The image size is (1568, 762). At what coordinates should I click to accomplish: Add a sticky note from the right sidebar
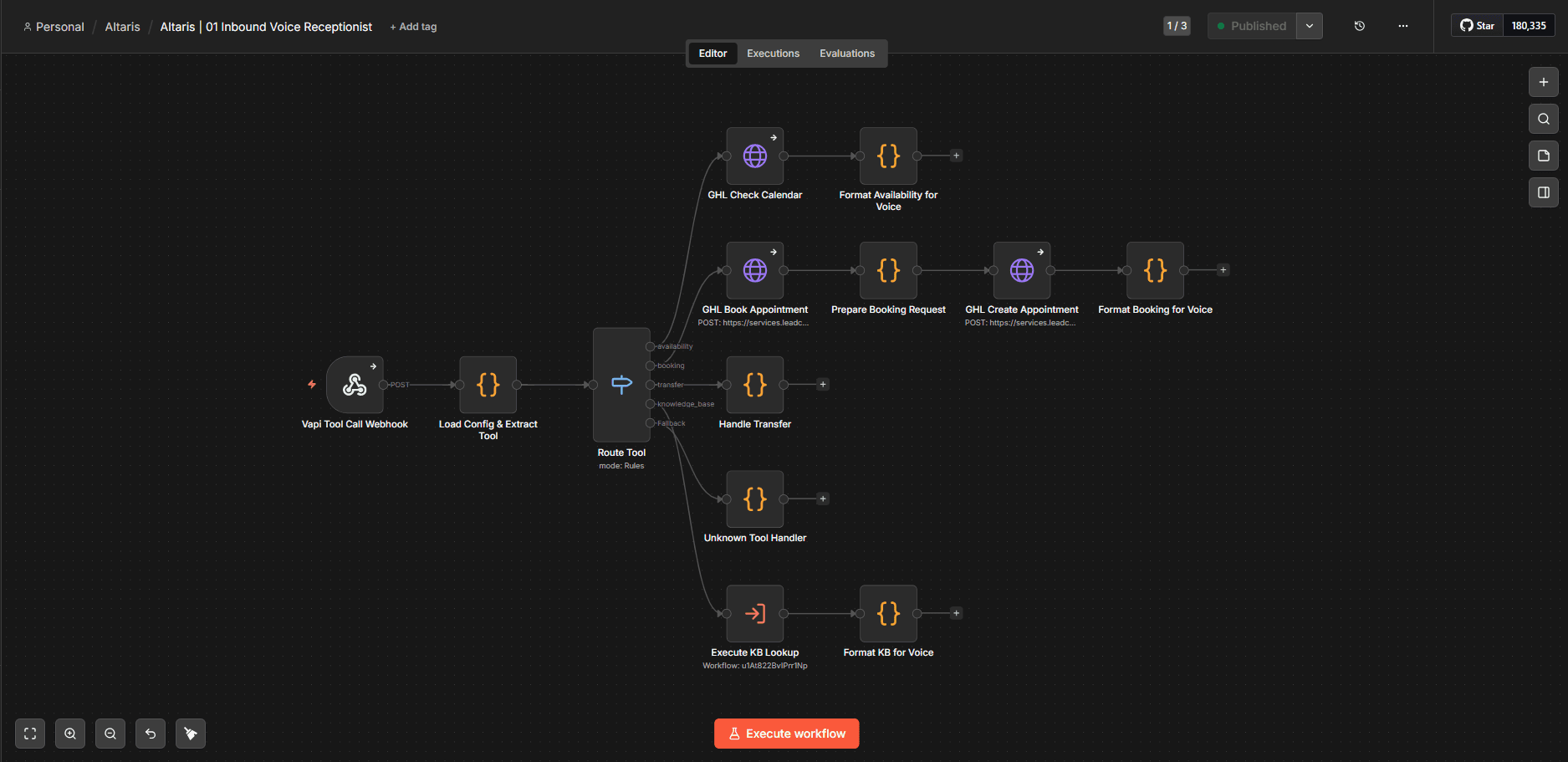(x=1543, y=156)
